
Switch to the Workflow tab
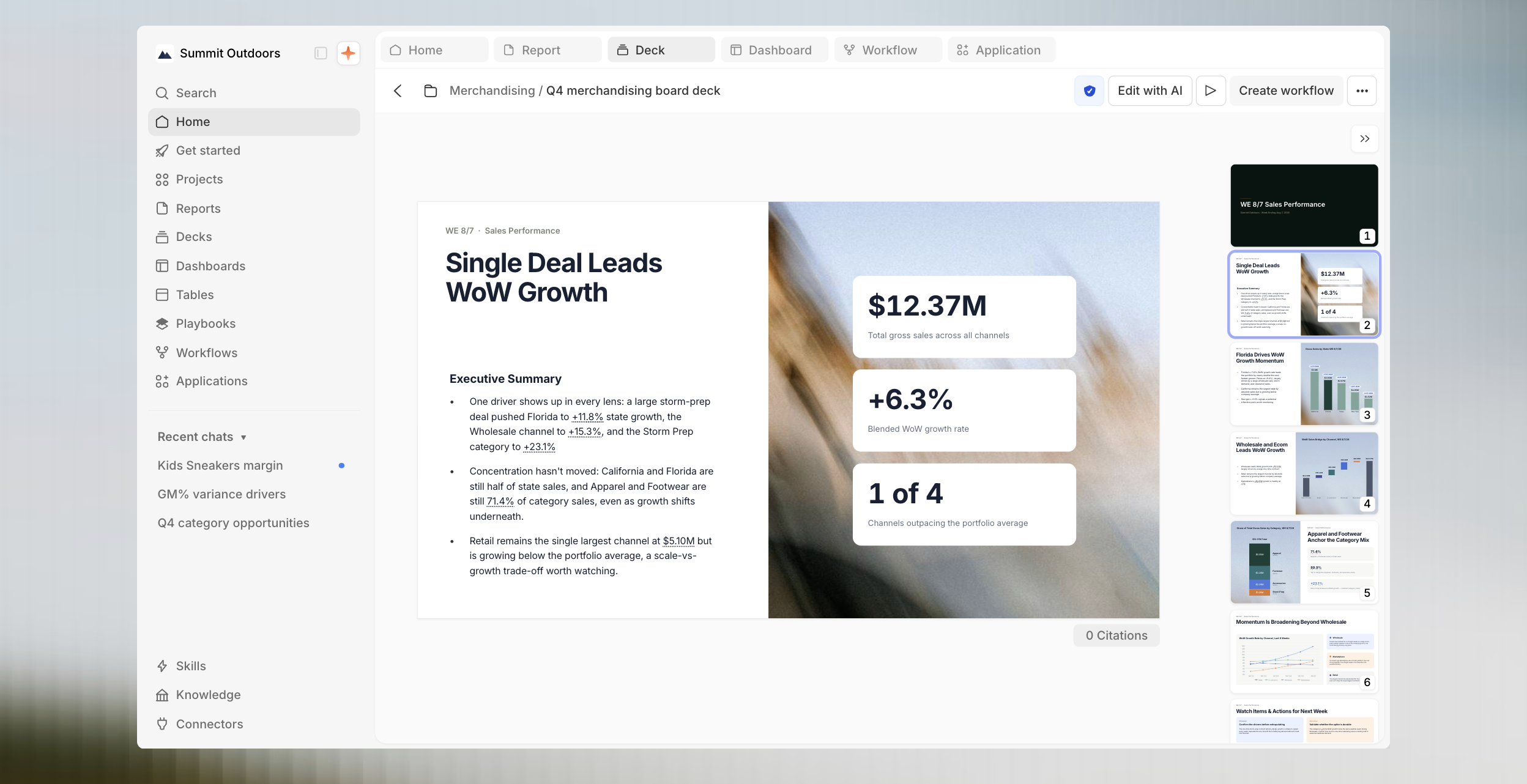click(x=888, y=50)
